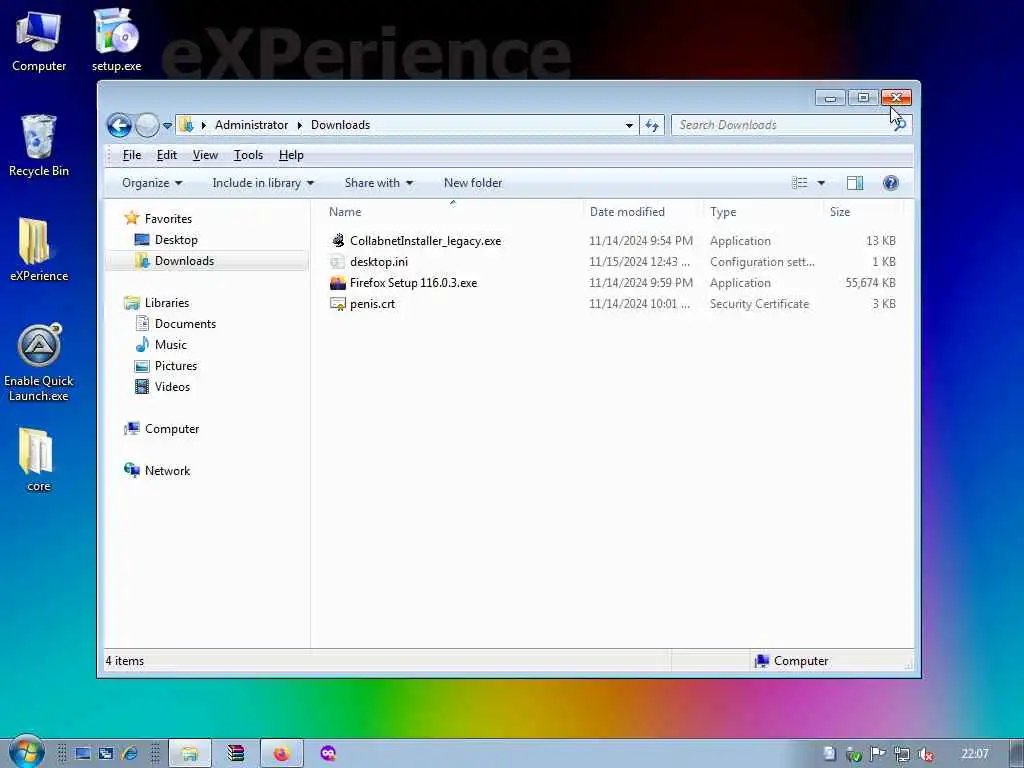Select Computer in navigation pane
Viewport: 1024px width, 768px height.
click(x=172, y=429)
